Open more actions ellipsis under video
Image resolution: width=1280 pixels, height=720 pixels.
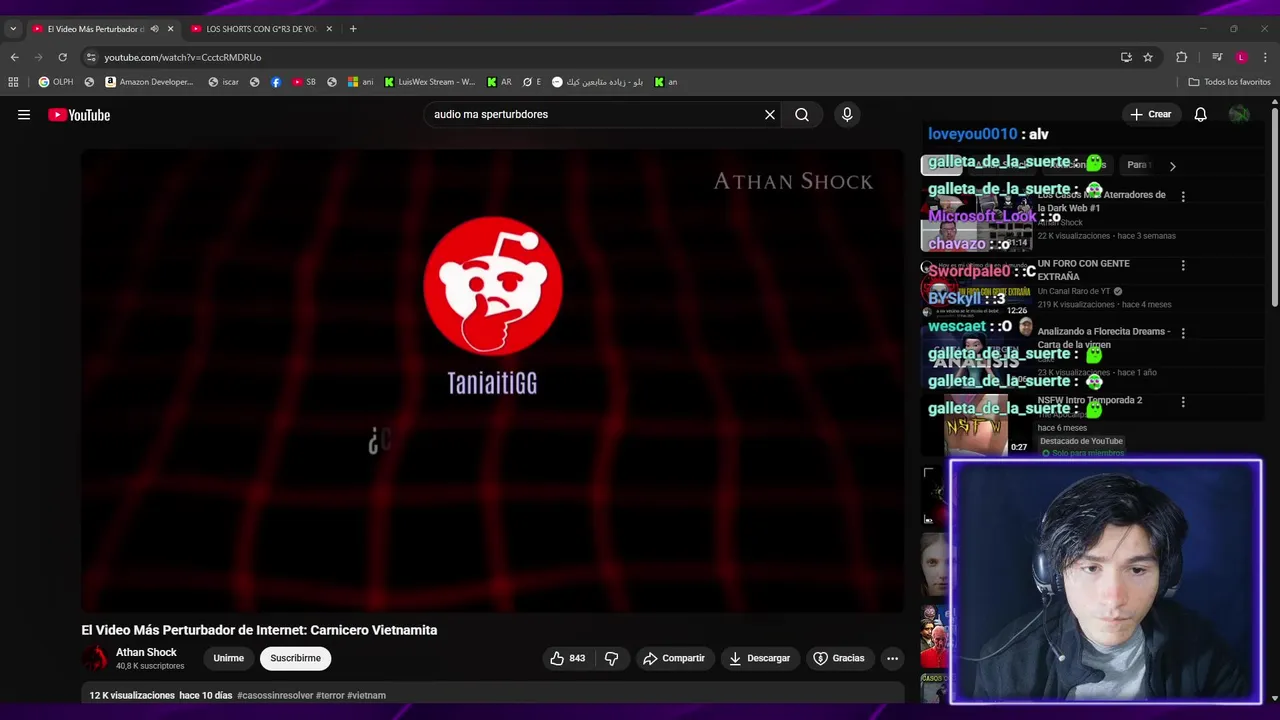pos(892,658)
